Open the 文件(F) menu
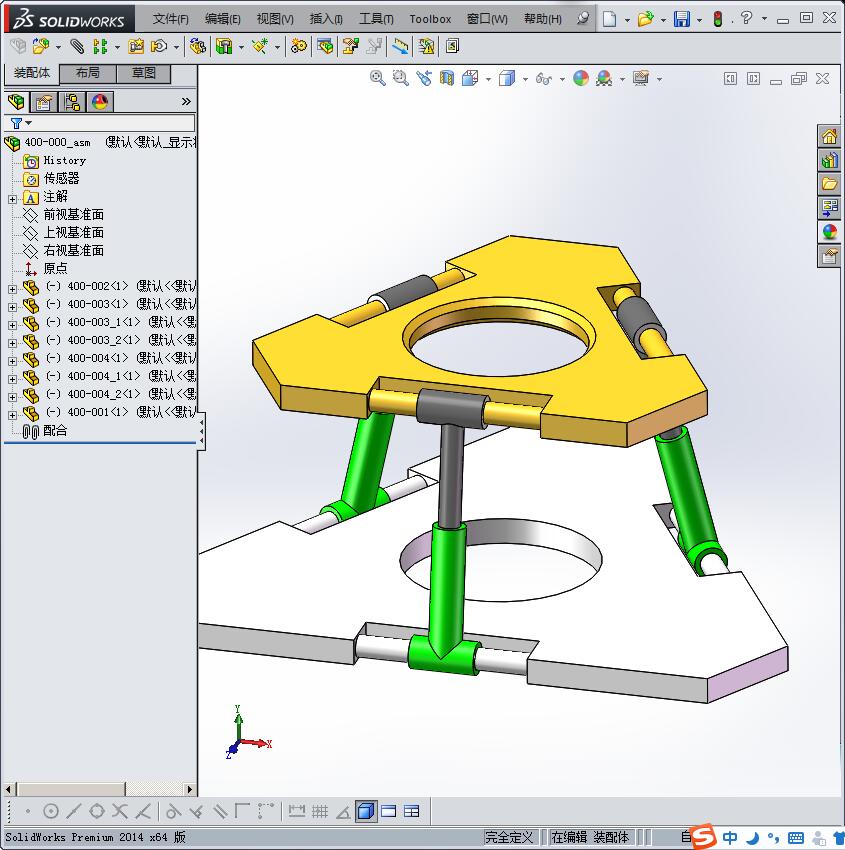845x850 pixels. click(171, 19)
